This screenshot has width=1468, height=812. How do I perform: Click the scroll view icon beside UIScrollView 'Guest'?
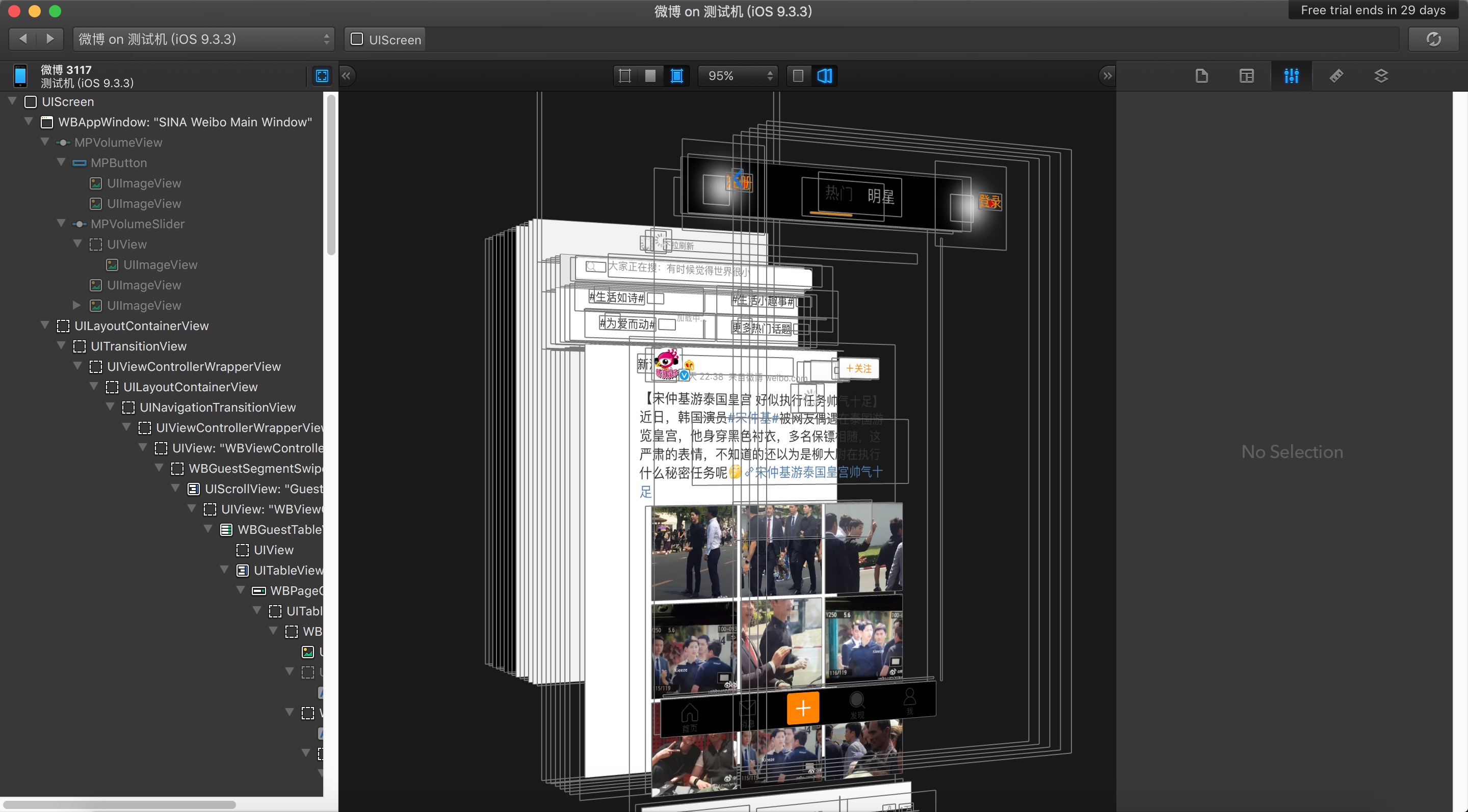pos(194,489)
